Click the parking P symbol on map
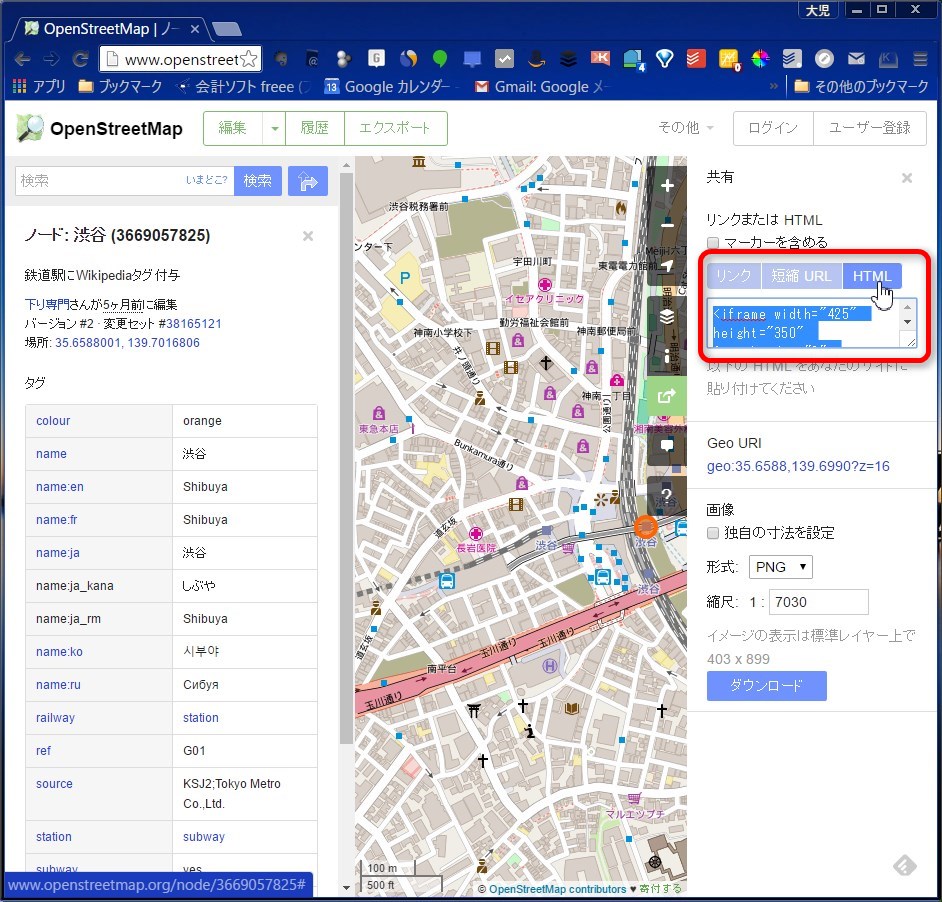The height and width of the screenshot is (902, 942). click(405, 277)
